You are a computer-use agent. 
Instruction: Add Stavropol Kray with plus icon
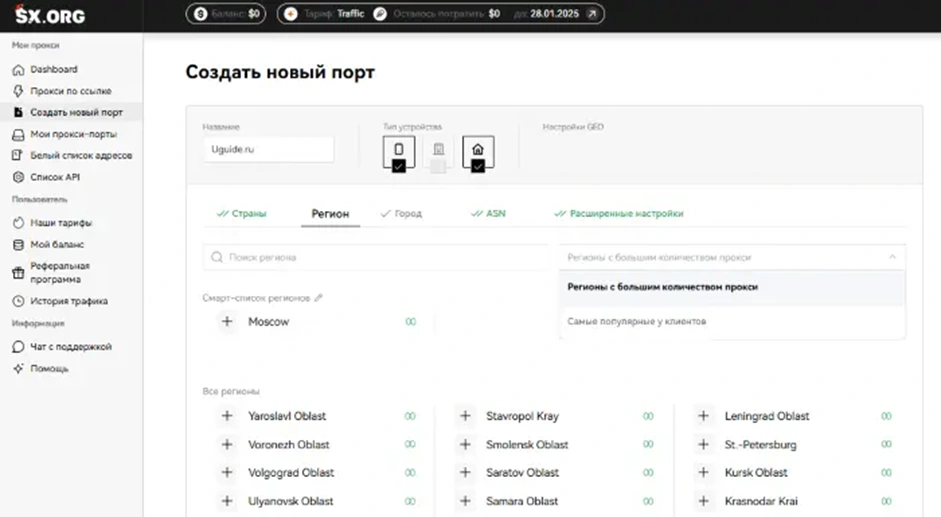coord(465,416)
